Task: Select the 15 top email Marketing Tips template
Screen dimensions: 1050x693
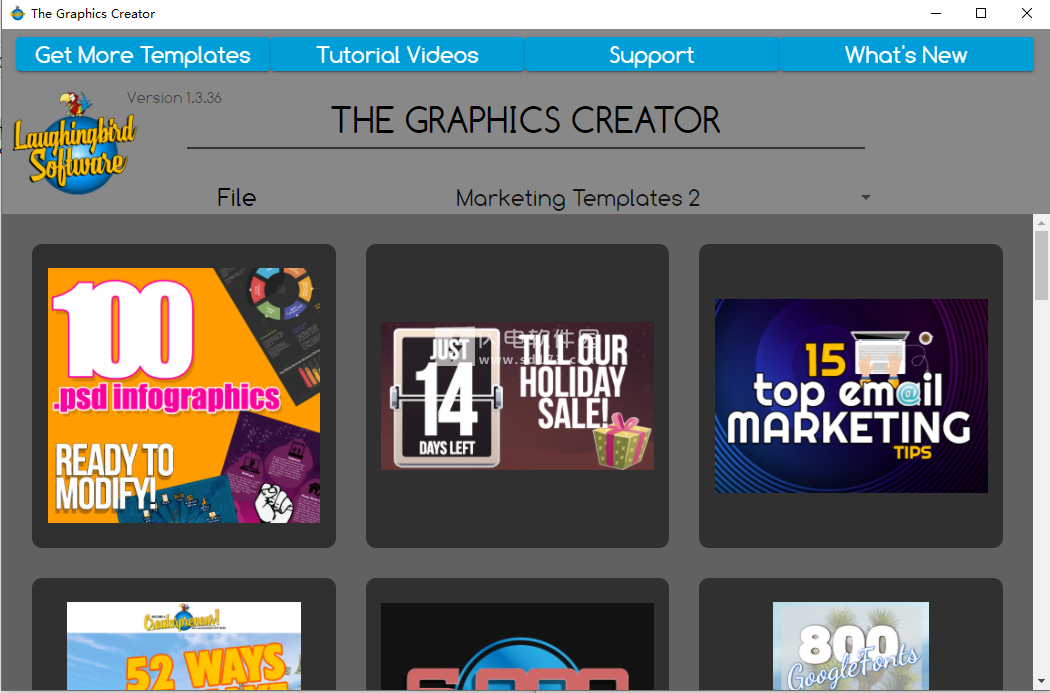Action: (x=850, y=396)
